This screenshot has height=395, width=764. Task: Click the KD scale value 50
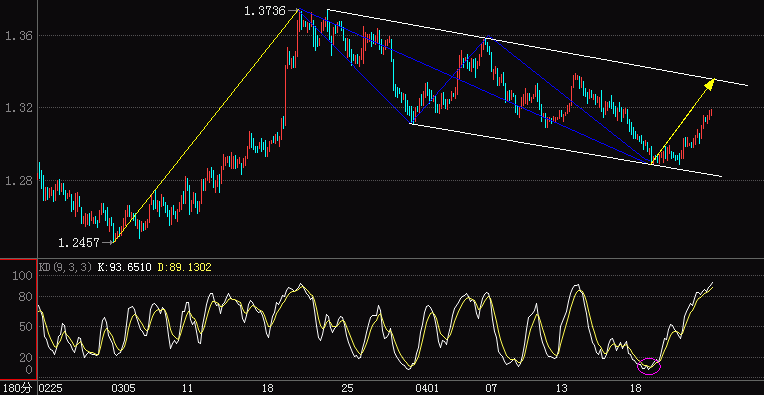[x=26, y=326]
